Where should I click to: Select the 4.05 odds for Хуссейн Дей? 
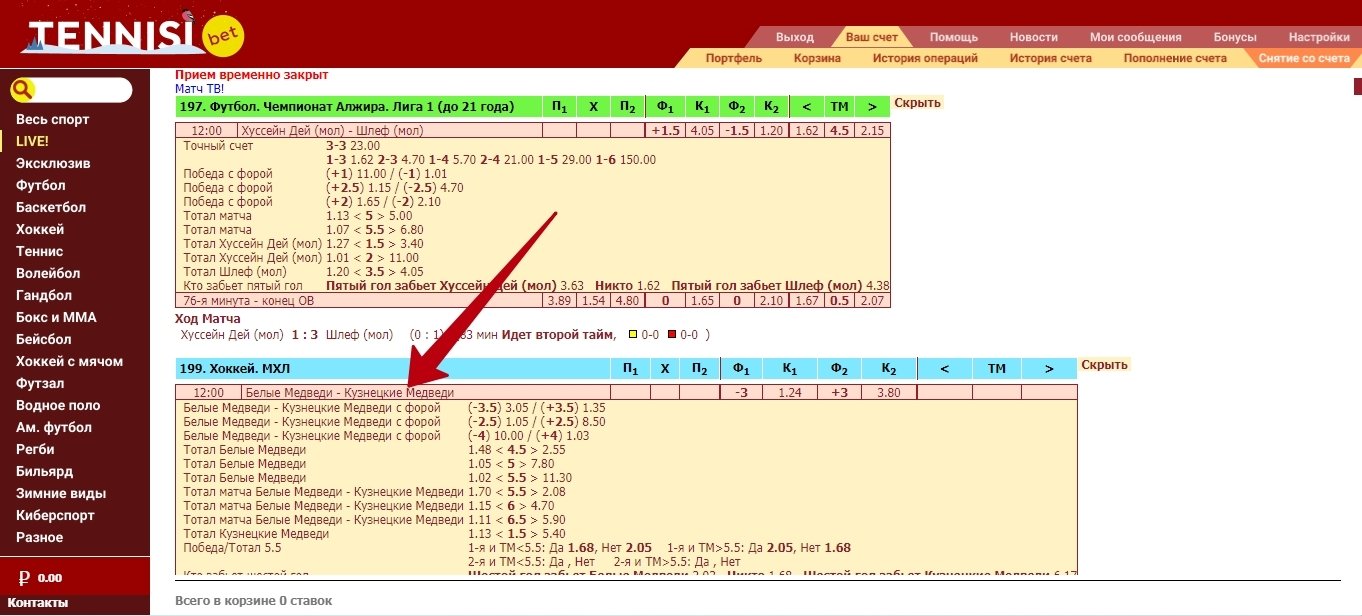click(702, 130)
